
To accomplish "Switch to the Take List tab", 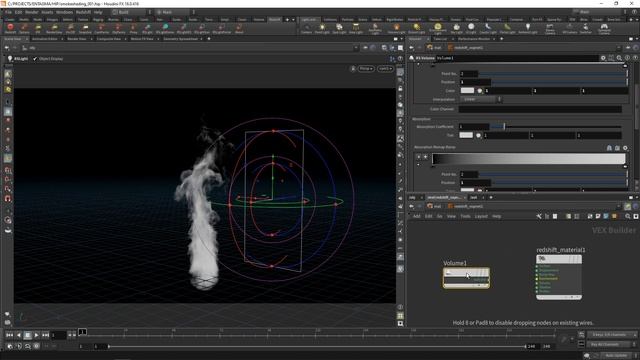I will 440,39.
